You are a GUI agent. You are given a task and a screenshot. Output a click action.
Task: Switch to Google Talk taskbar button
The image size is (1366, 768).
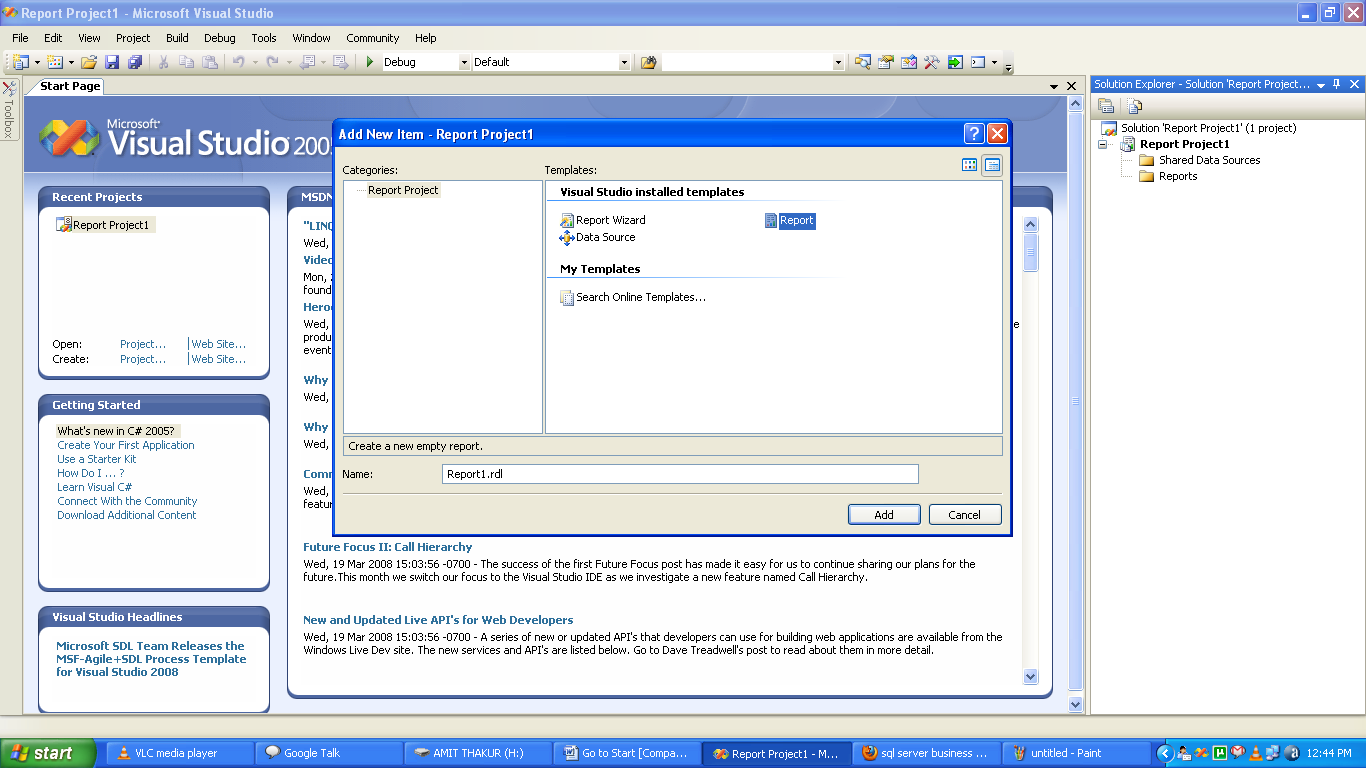tap(327, 753)
